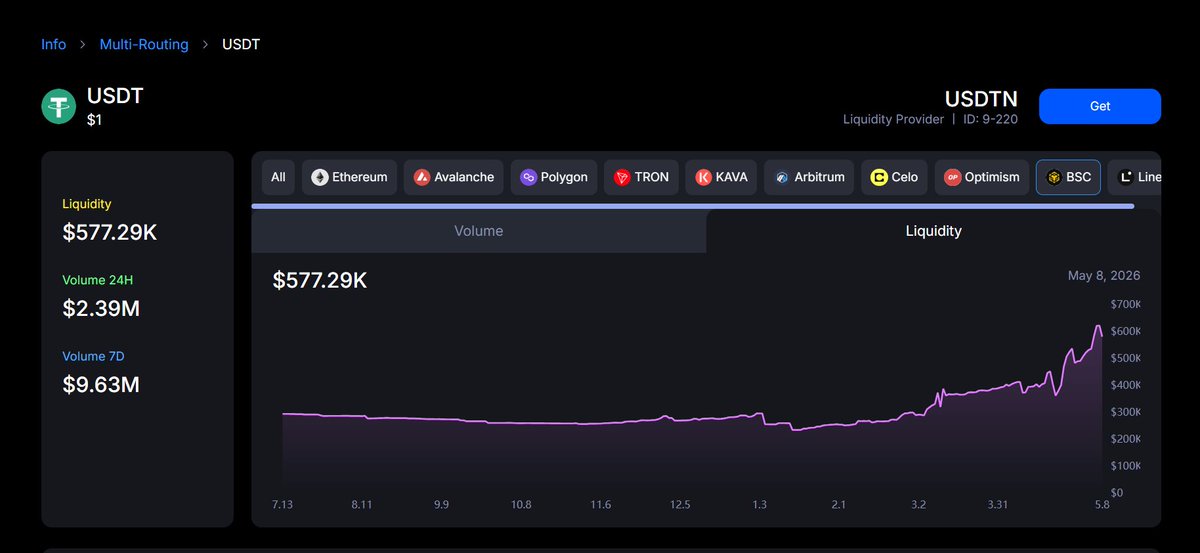Select the partially visible Linea chain

(x=1135, y=177)
